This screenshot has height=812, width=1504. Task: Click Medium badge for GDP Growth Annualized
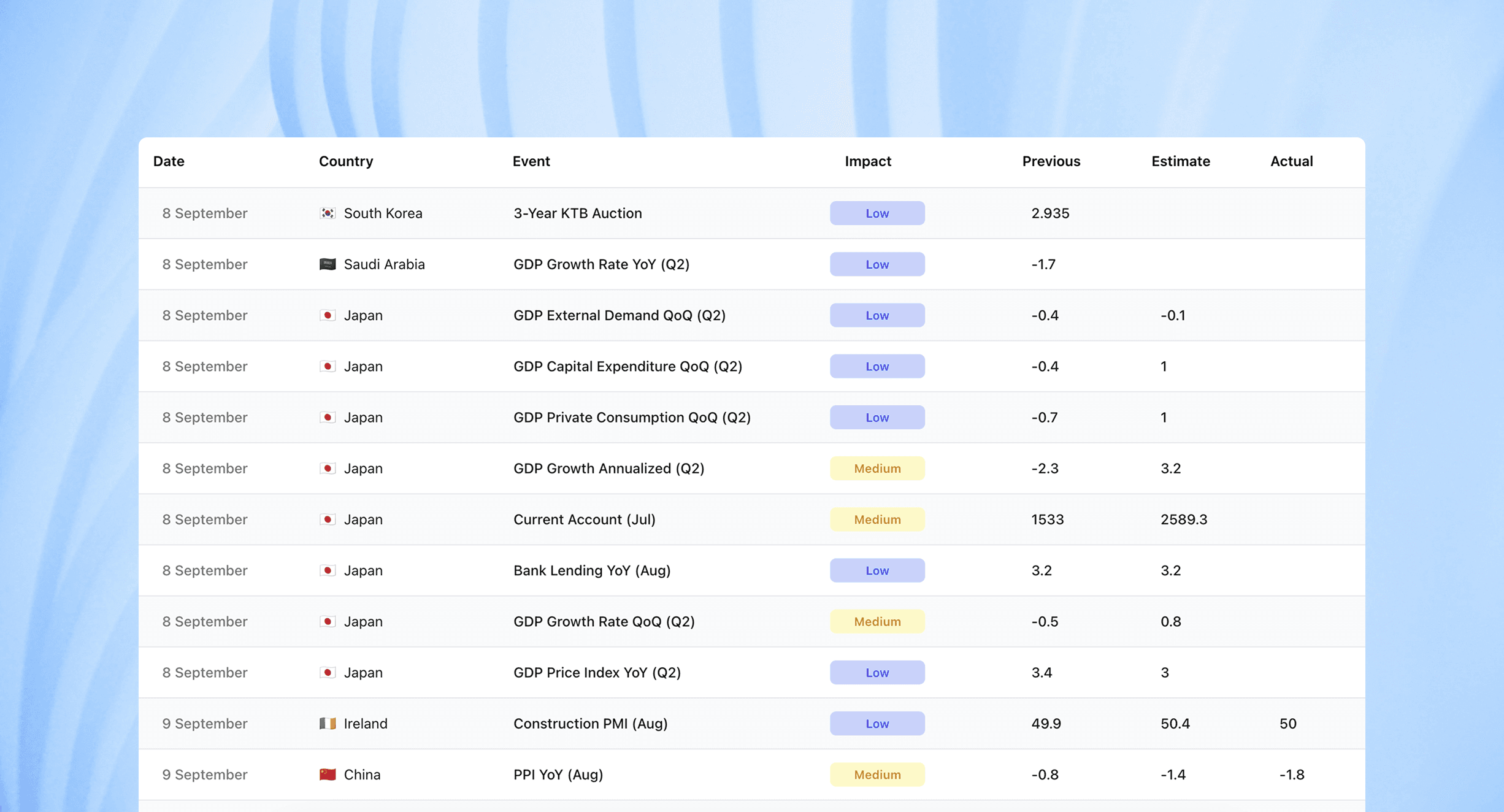click(x=877, y=469)
